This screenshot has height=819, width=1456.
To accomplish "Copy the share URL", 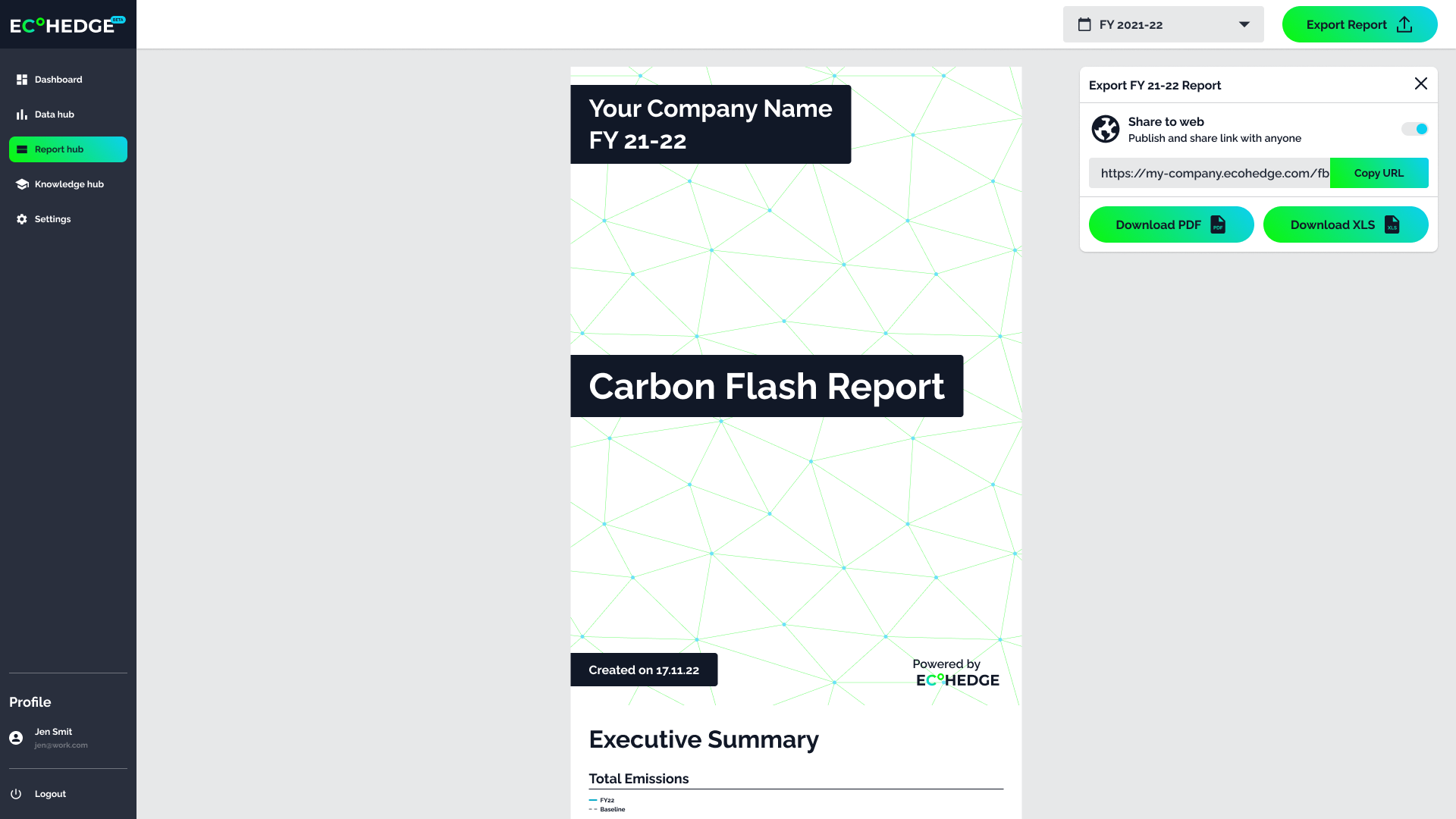I will click(1379, 173).
